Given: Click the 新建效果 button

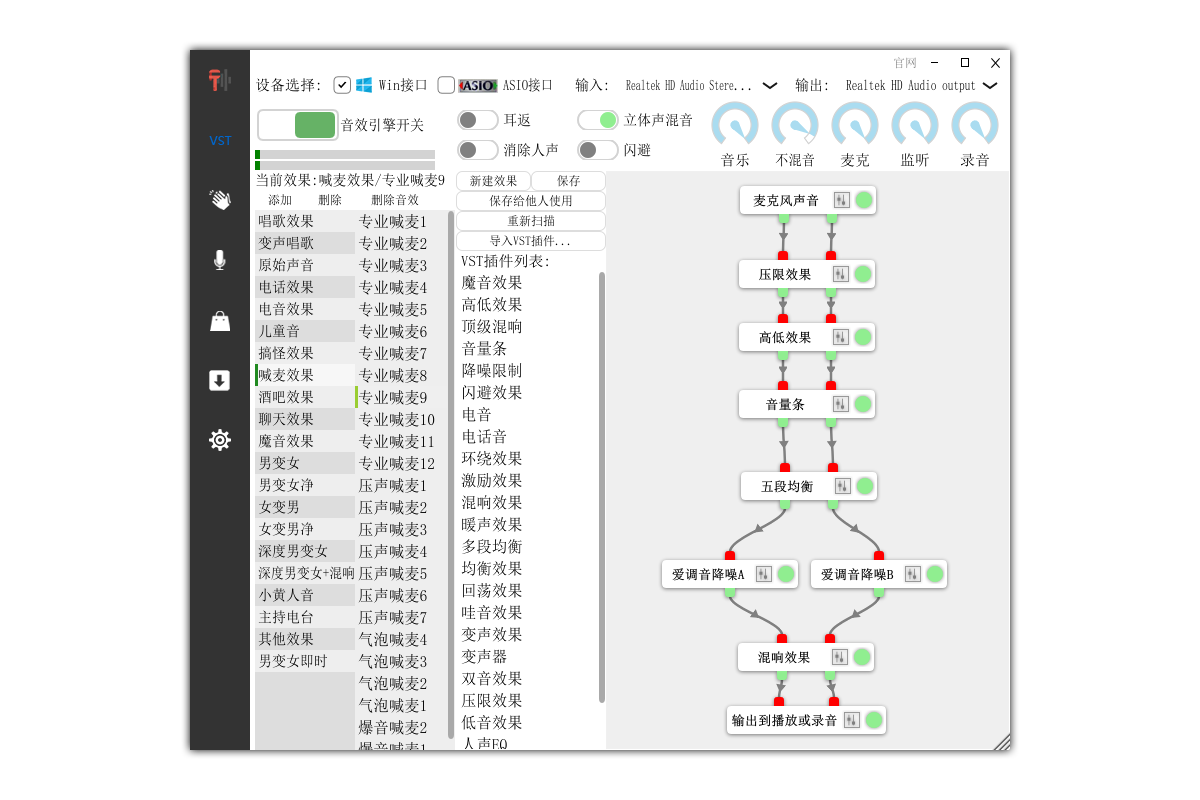Looking at the screenshot, I should point(493,181).
